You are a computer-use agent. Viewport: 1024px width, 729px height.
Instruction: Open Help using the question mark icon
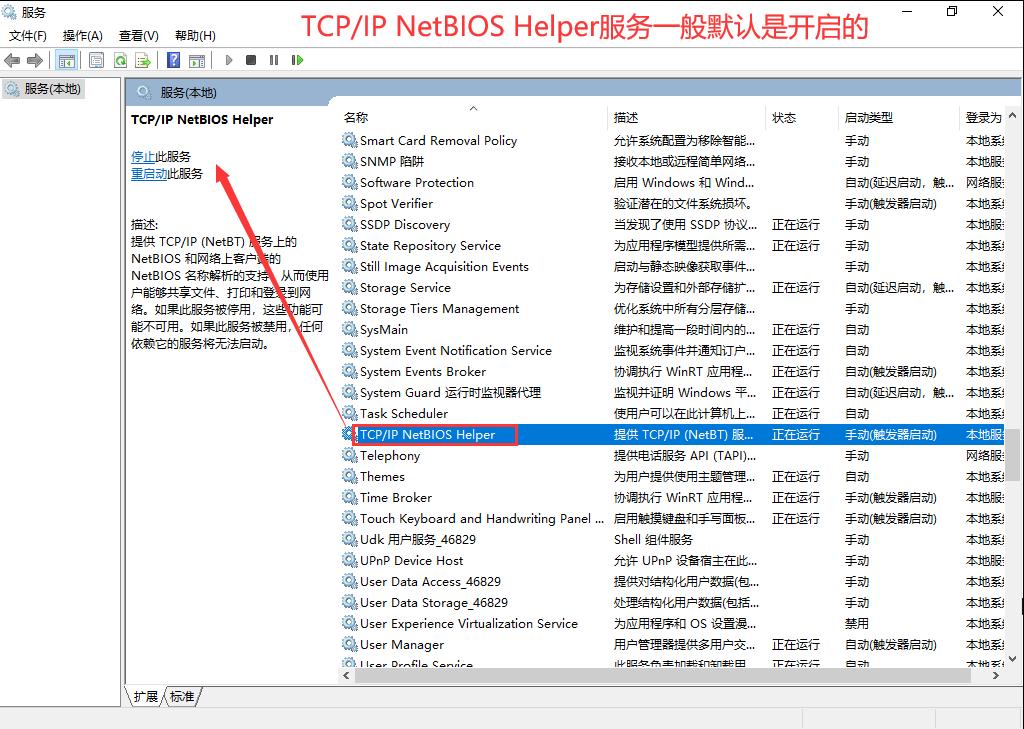pos(174,59)
